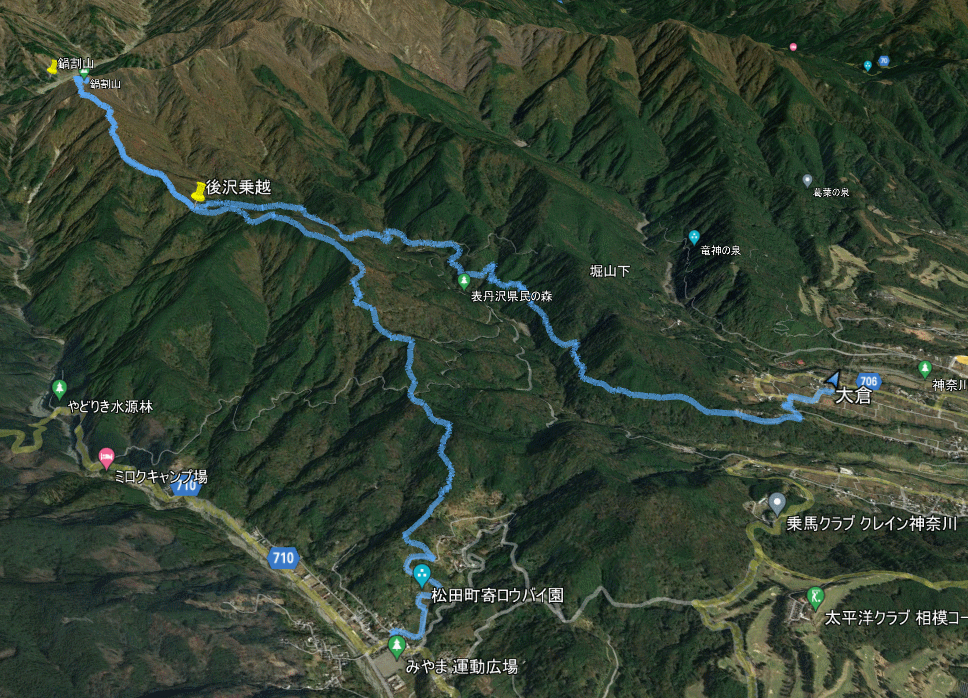Click the 神奈川 green park marker
Viewport: 968px width, 698px height.
click(x=924, y=369)
